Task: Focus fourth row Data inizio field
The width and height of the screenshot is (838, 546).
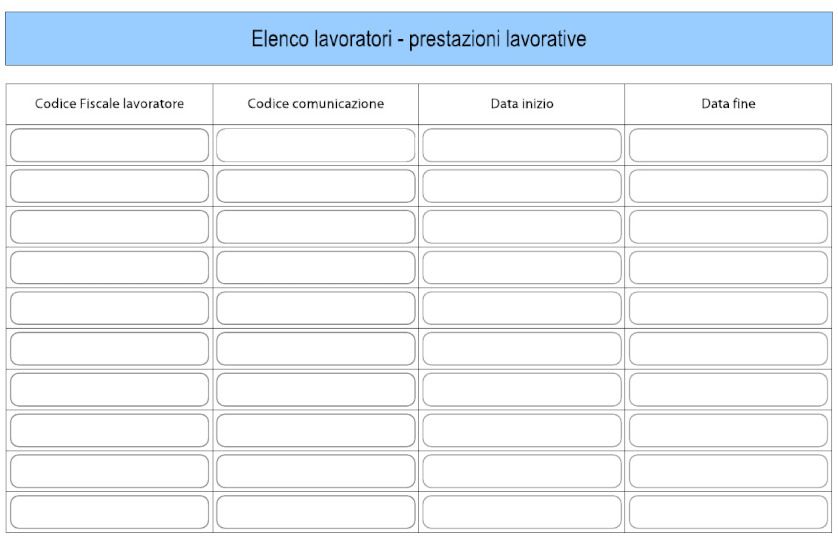Action: click(522, 267)
